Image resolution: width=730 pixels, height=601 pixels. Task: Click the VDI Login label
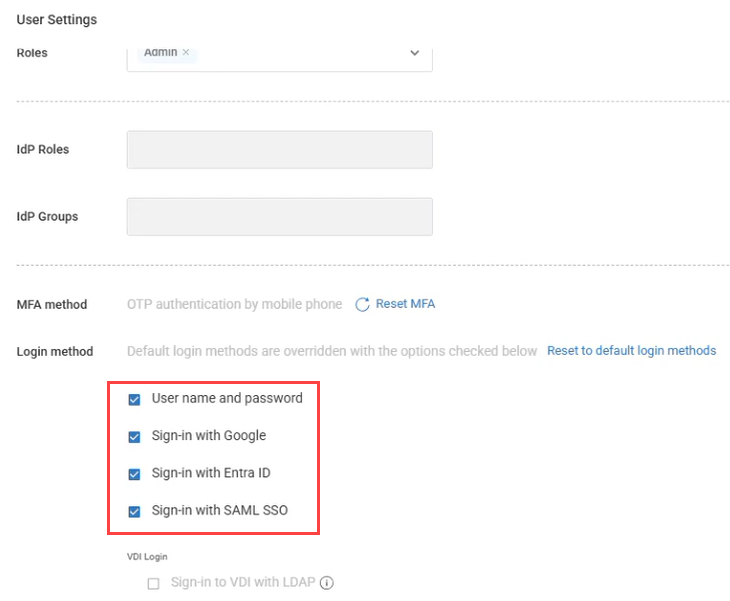pos(147,557)
